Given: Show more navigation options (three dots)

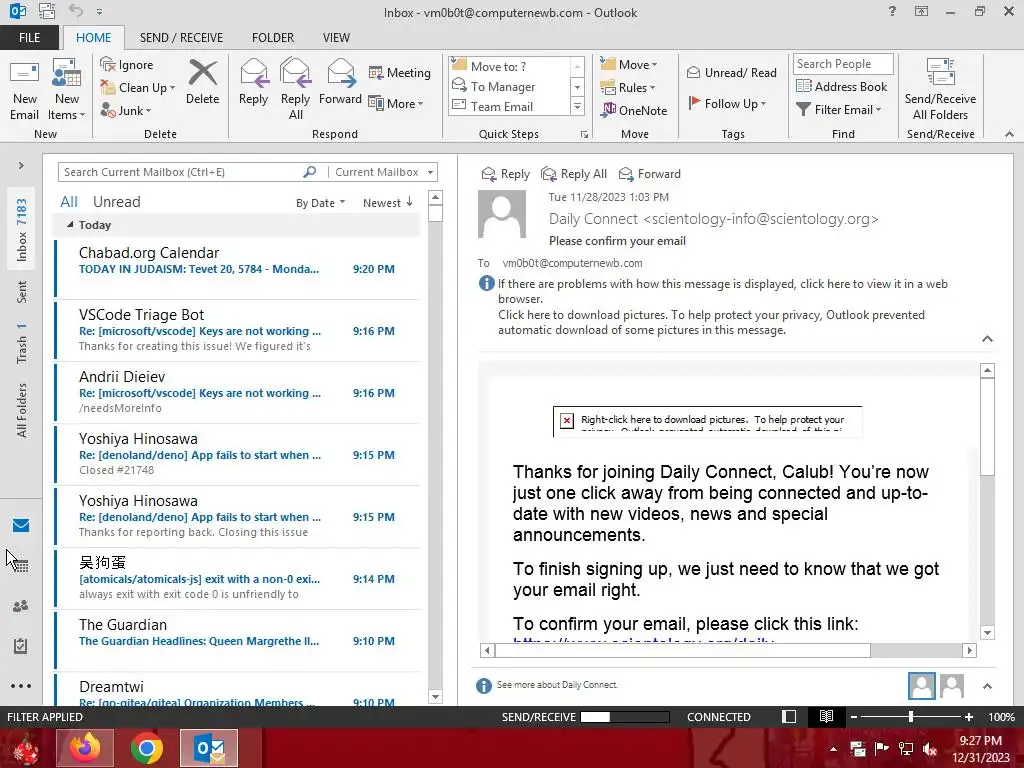Looking at the screenshot, I should click(x=21, y=686).
